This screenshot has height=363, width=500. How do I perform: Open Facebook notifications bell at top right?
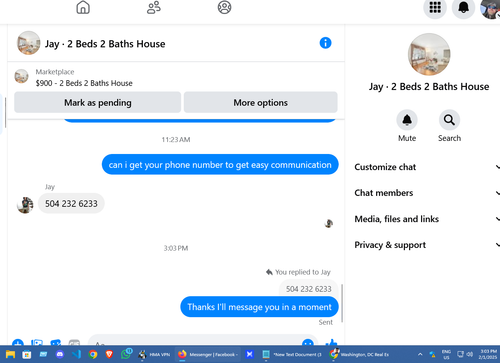point(463,7)
